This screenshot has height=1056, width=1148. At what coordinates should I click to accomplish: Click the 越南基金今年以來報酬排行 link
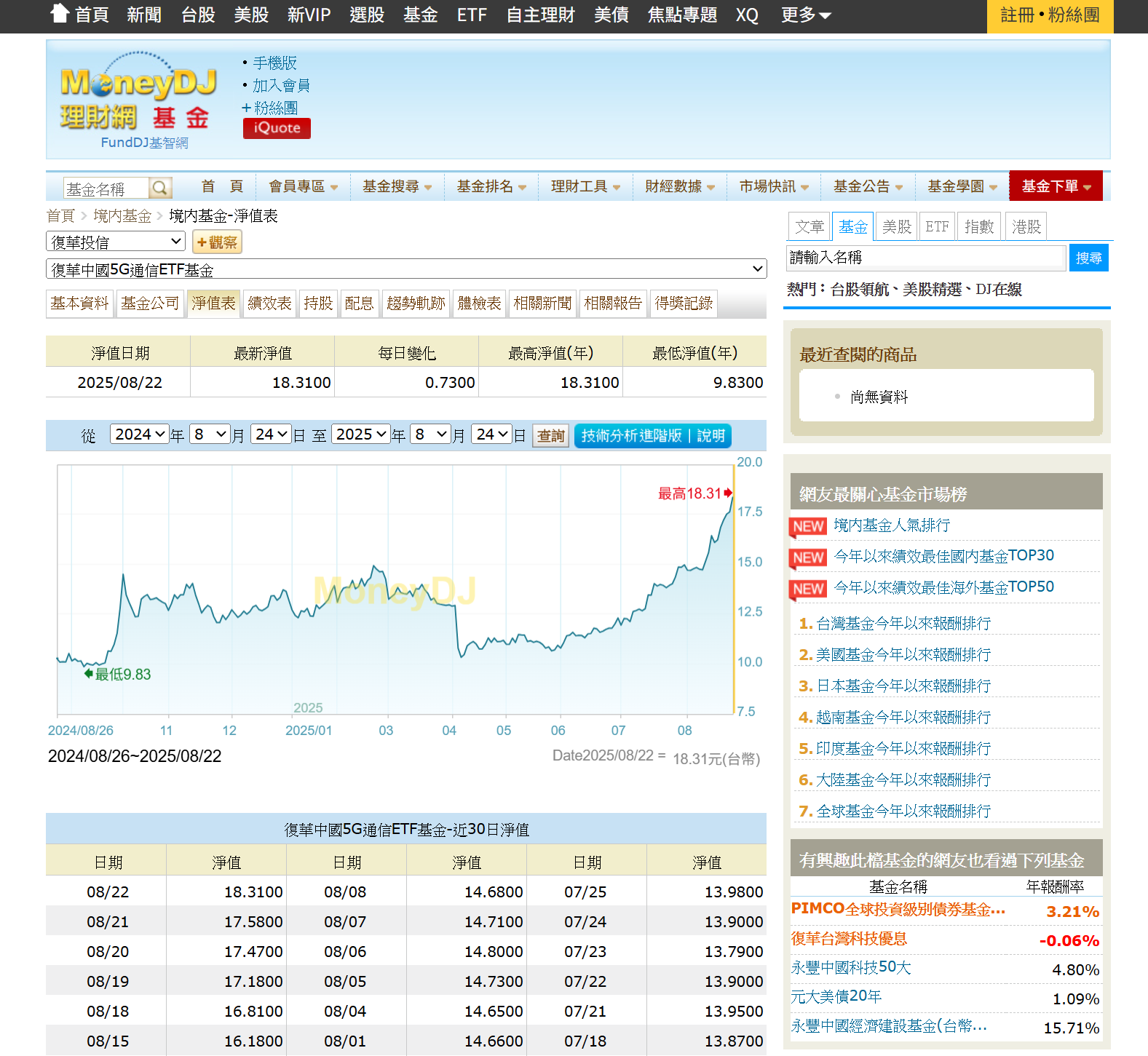903,718
